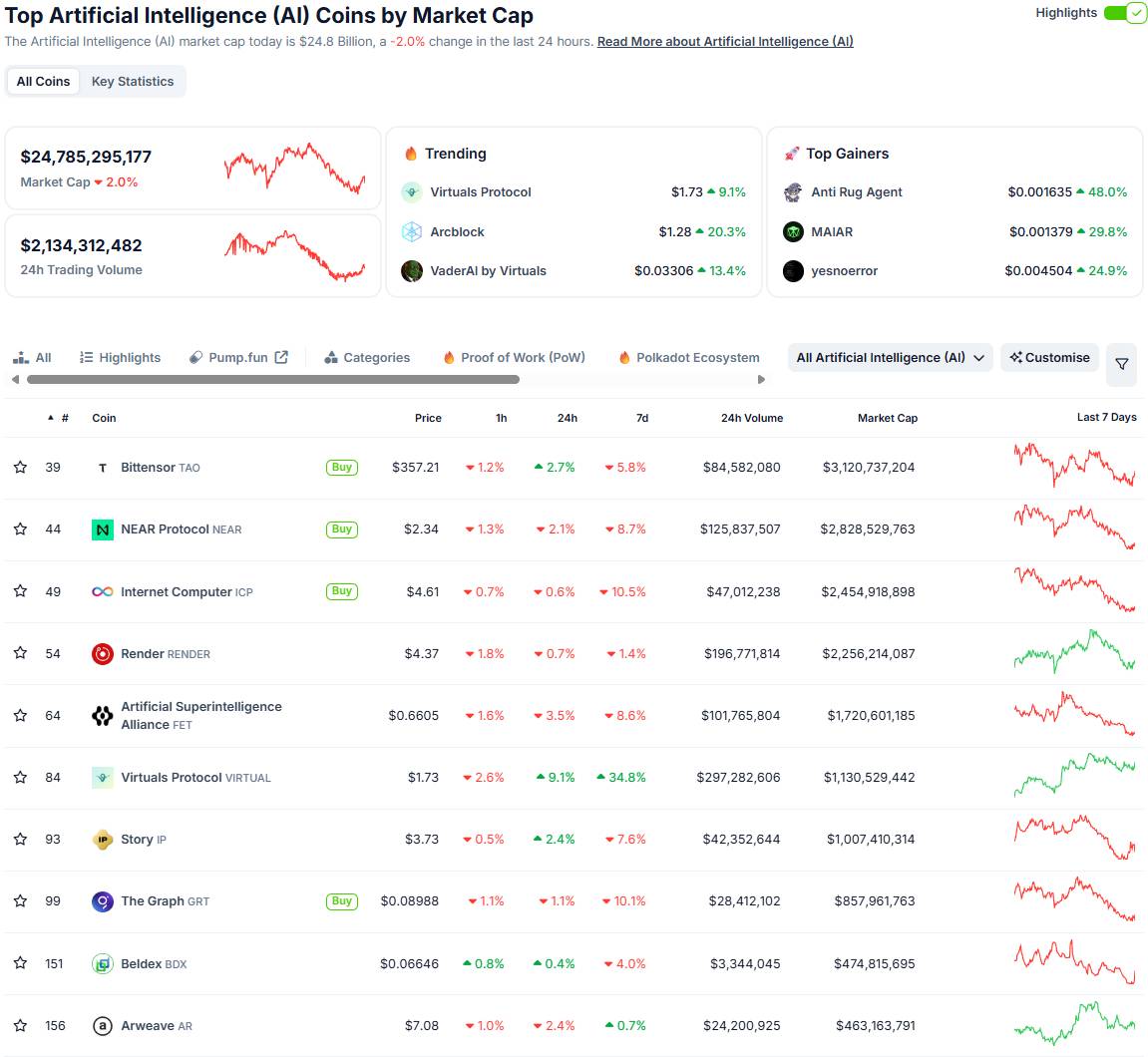The height and width of the screenshot is (1057, 1148).
Task: Select Proof of Work (PoW) tab
Action: point(514,358)
